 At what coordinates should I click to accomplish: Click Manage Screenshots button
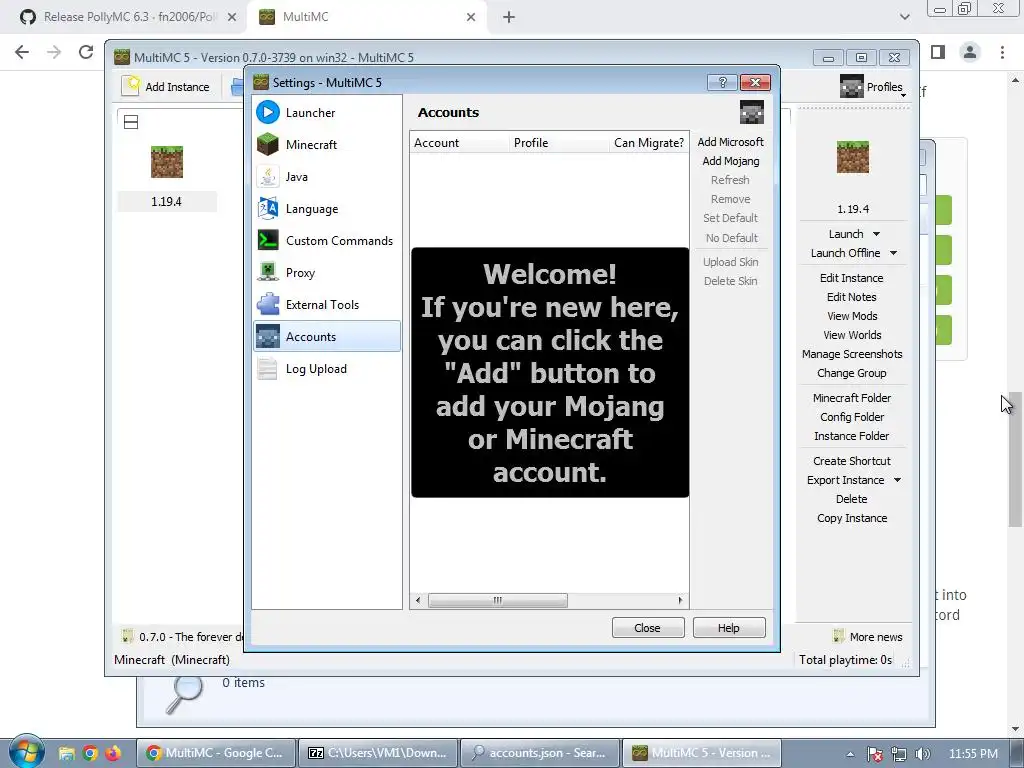pos(852,353)
